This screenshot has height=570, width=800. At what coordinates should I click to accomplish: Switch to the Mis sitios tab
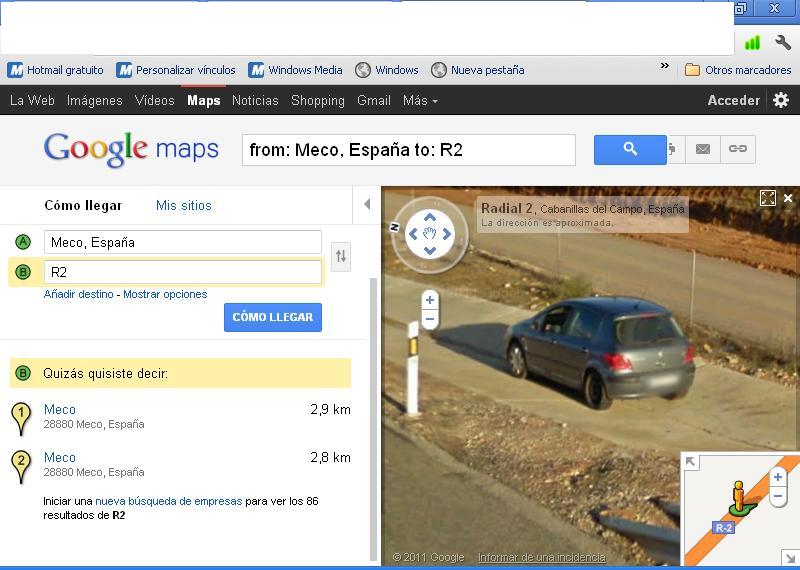tap(184, 205)
